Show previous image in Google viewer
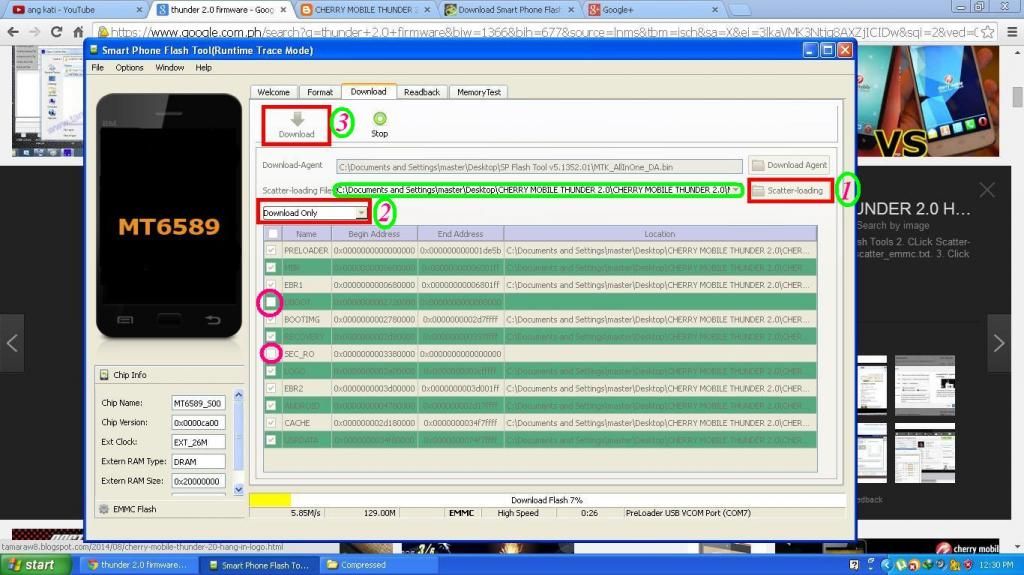The width and height of the screenshot is (1024, 575). click(12, 343)
